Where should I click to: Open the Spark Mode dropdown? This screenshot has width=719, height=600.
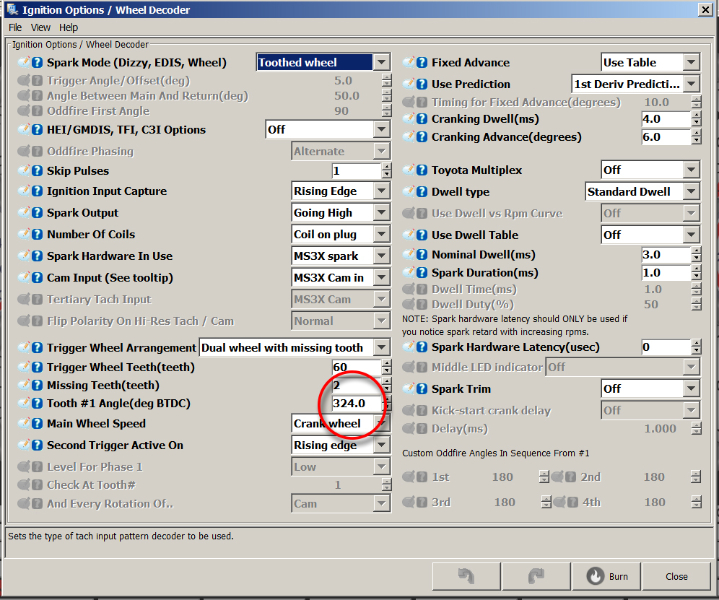(381, 62)
